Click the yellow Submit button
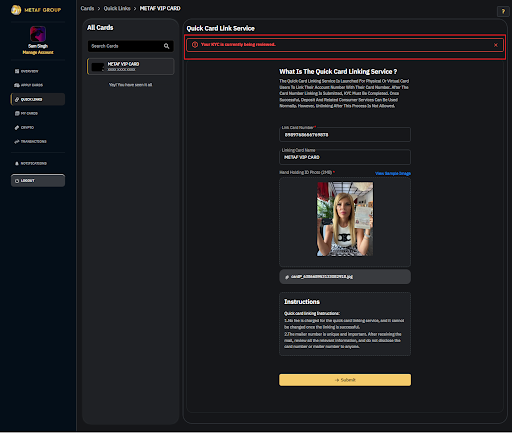This screenshot has width=512, height=433. click(x=345, y=380)
